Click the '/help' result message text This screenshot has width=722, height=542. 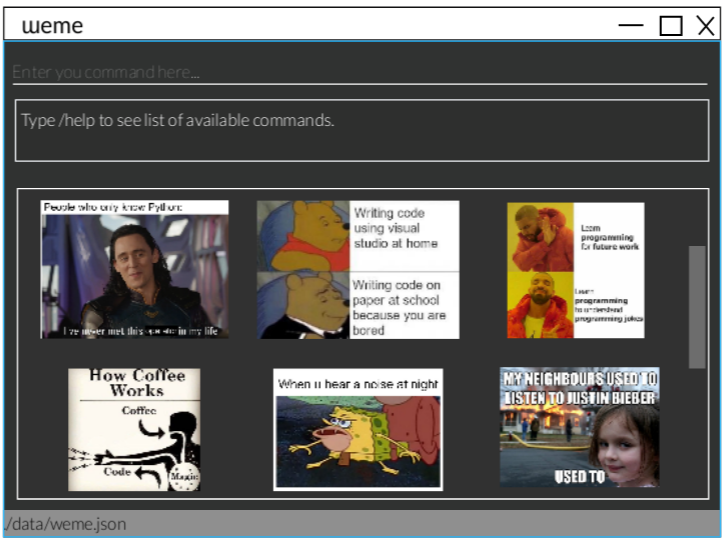coord(178,121)
